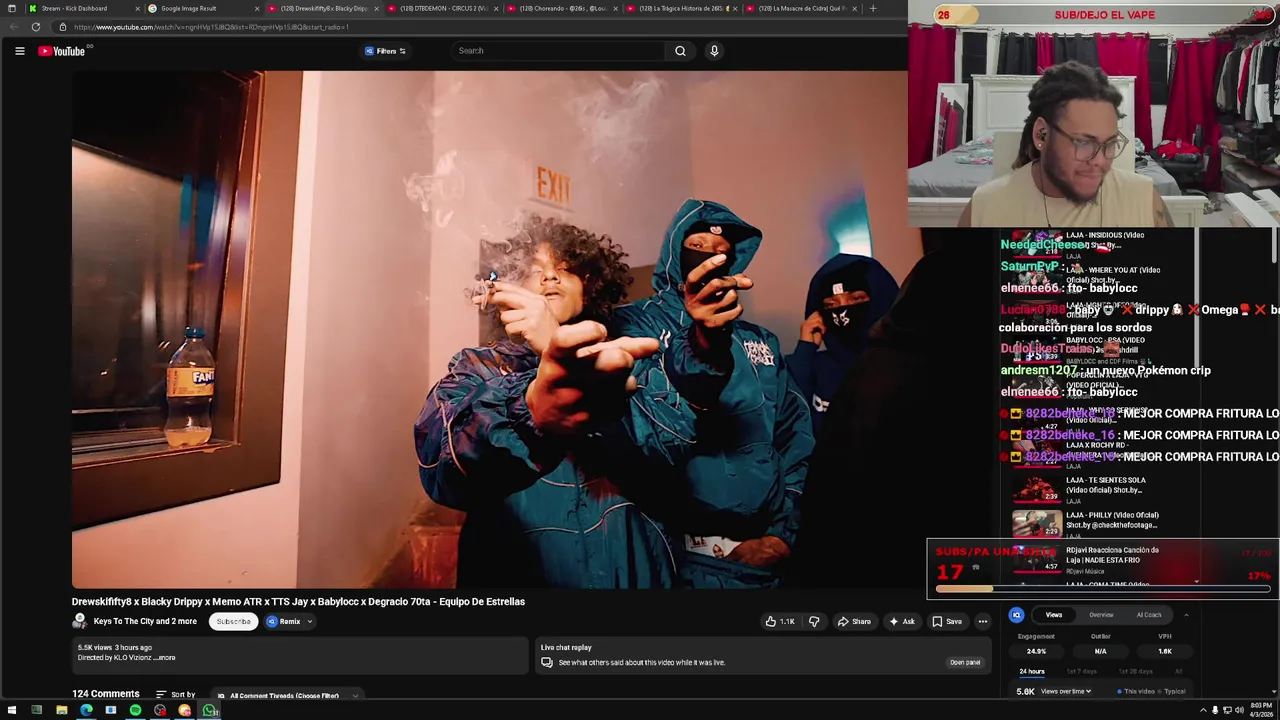Image resolution: width=1280 pixels, height=720 pixels.
Task: Reload the page with the refresh icon
Action: (x=35, y=27)
